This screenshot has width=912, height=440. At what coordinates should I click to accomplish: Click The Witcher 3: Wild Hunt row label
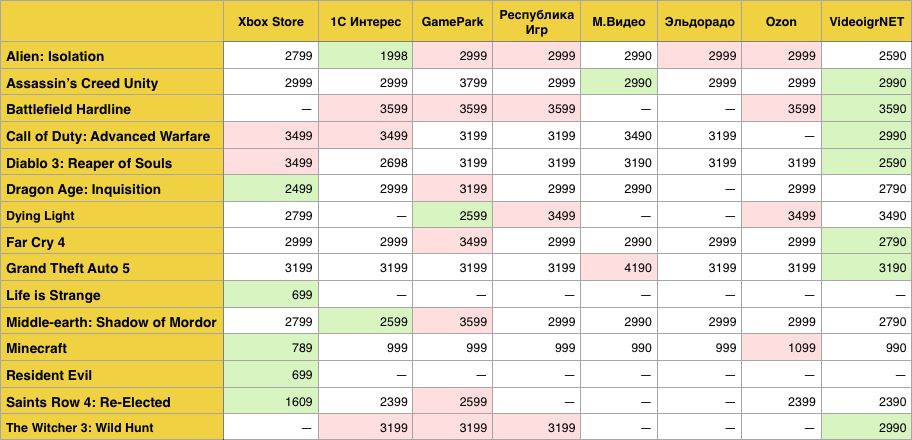(81, 428)
